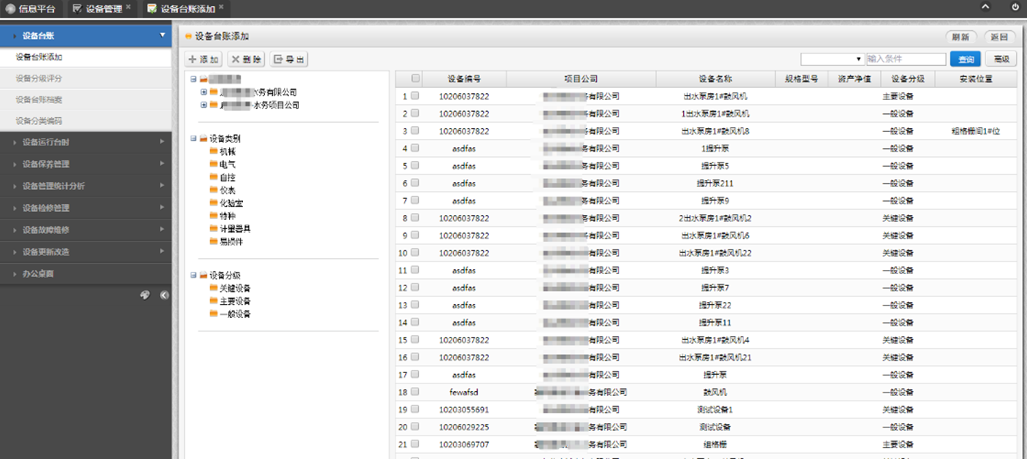1027x459 pixels.
Task: Click folder icon of 自控 category
Action: click(x=214, y=177)
